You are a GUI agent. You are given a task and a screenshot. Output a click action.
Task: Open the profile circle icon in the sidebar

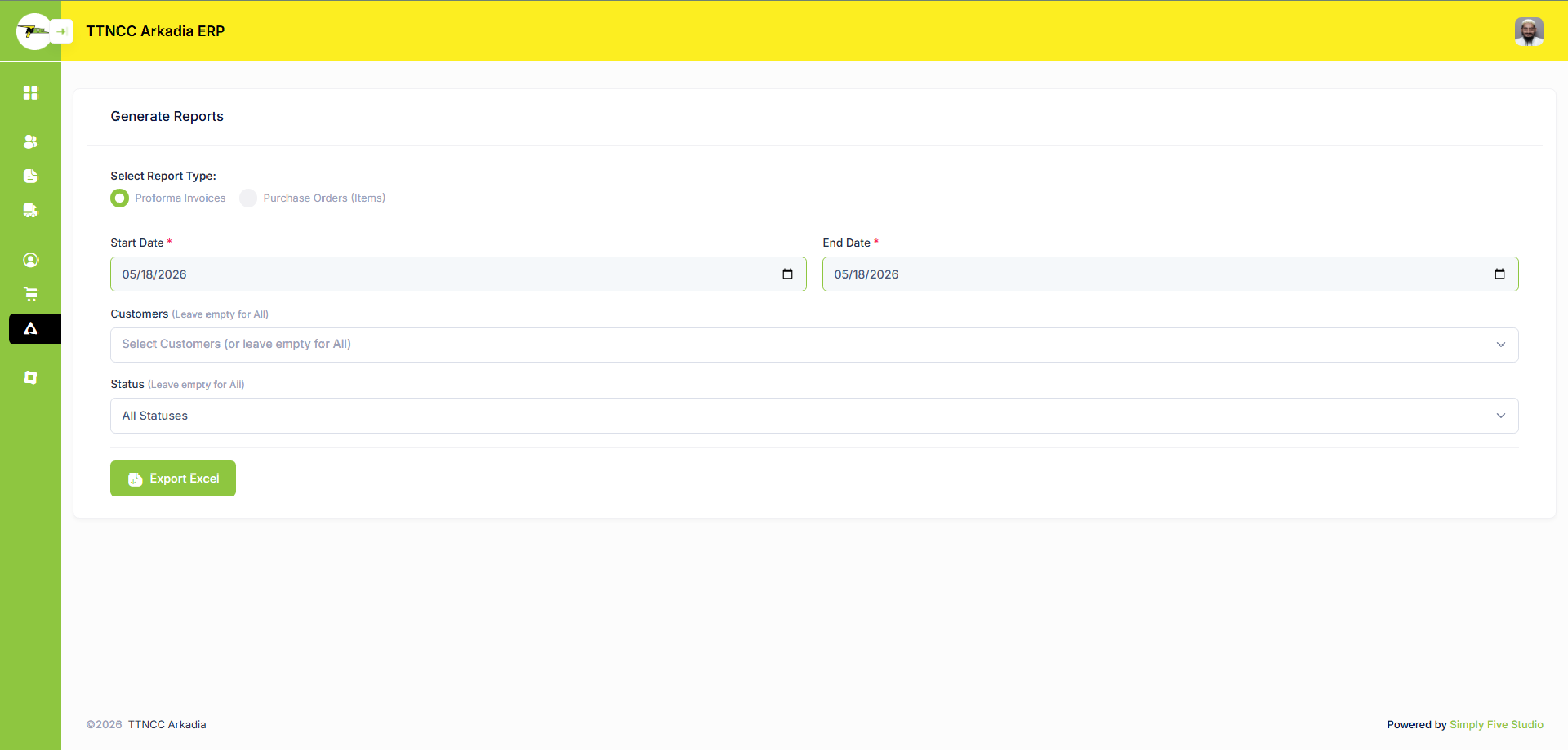31,260
